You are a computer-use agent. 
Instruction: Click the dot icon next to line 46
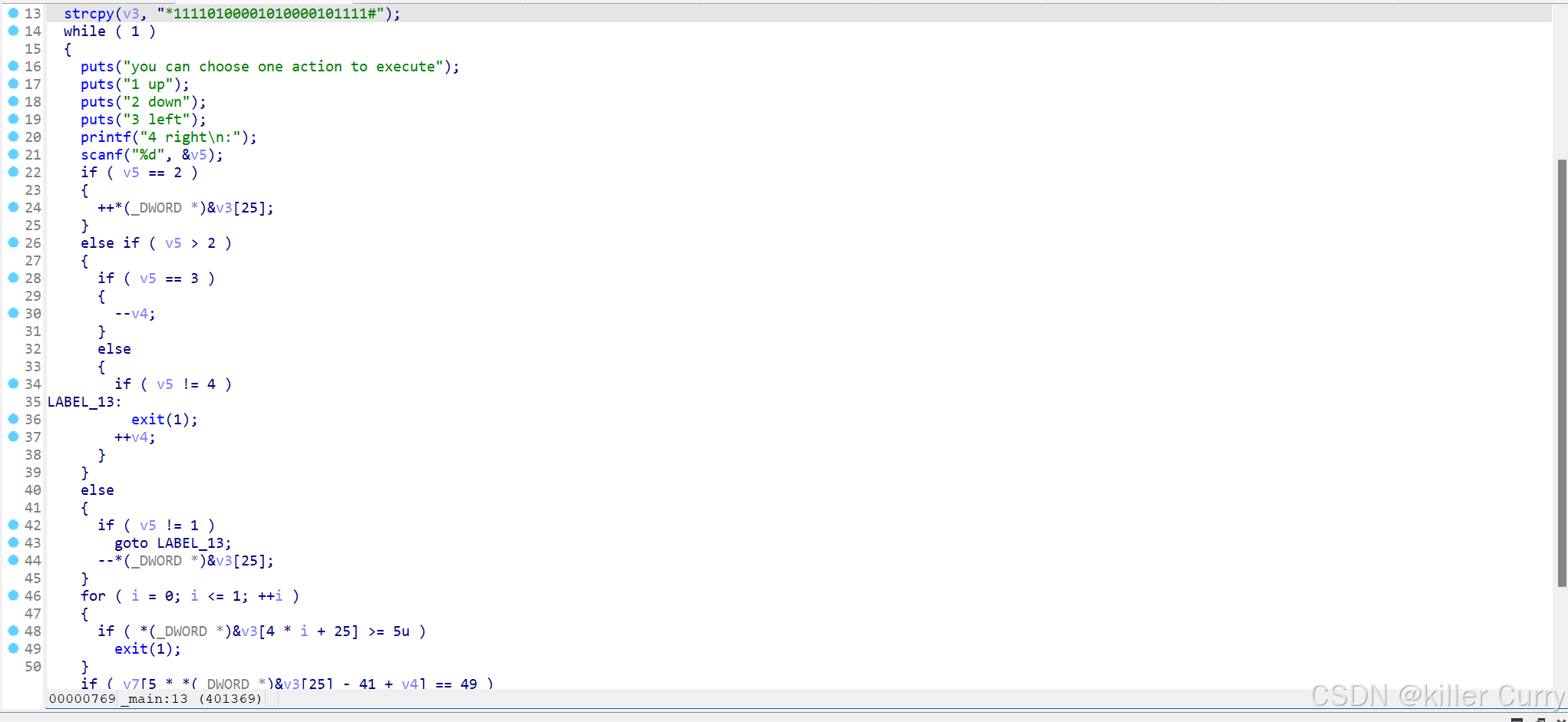point(14,595)
